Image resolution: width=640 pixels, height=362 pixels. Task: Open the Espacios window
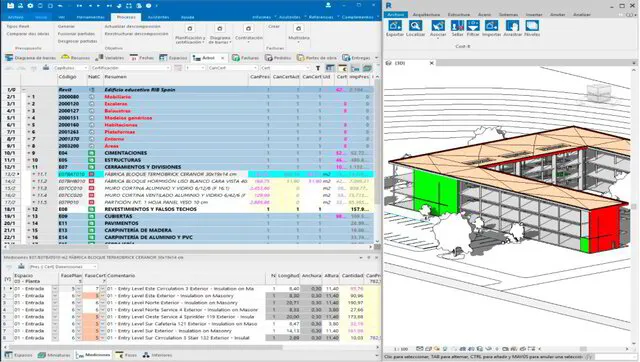(173, 58)
